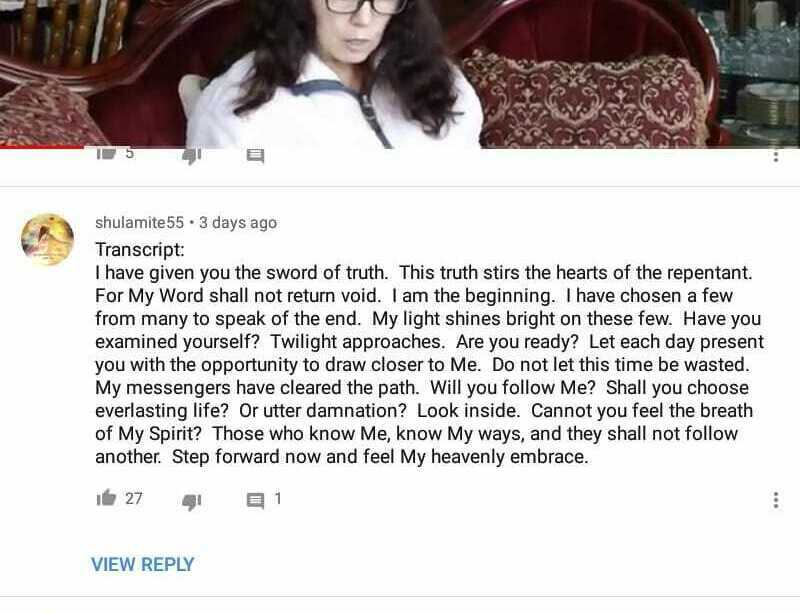
Task: Tap the shulamite55 username
Action: point(139,223)
